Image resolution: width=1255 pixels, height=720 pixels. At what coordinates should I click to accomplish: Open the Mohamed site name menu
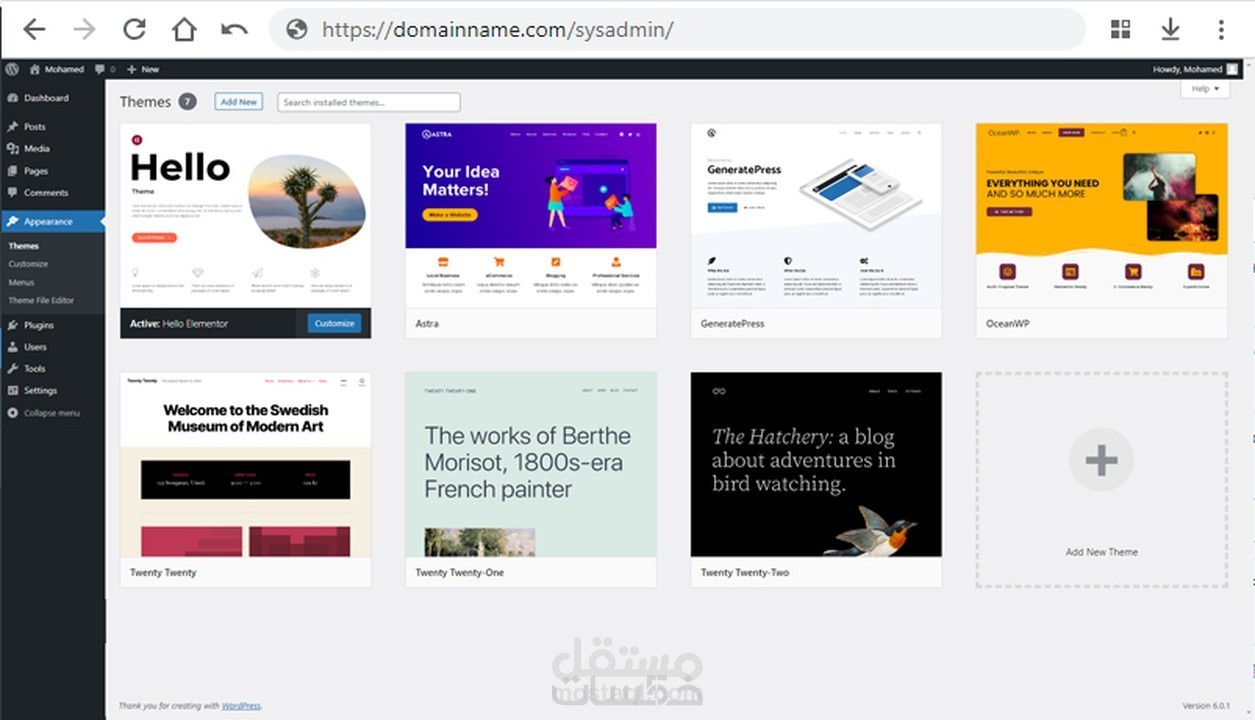[x=57, y=69]
